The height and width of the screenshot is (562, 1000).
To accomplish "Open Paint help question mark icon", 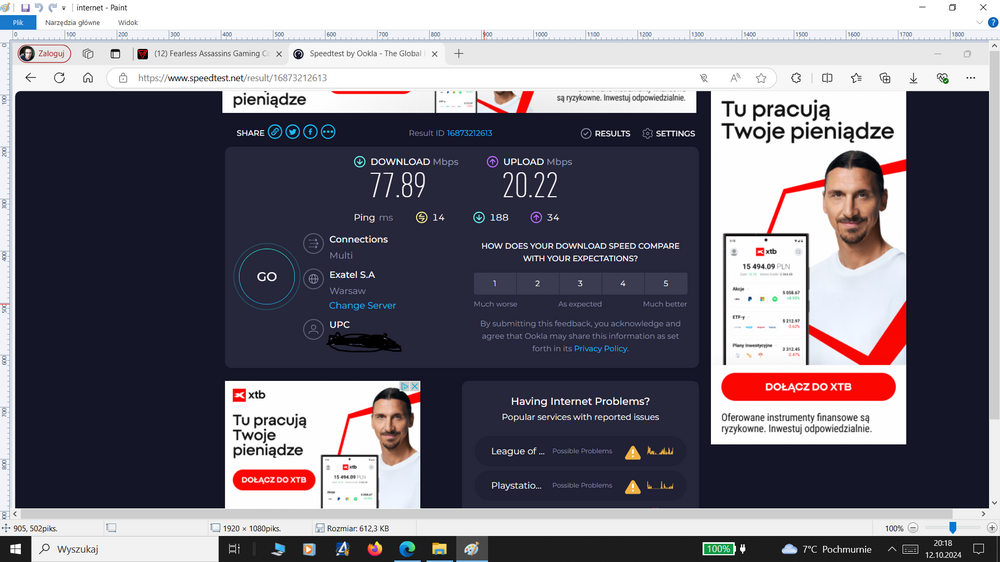I will (992, 22).
